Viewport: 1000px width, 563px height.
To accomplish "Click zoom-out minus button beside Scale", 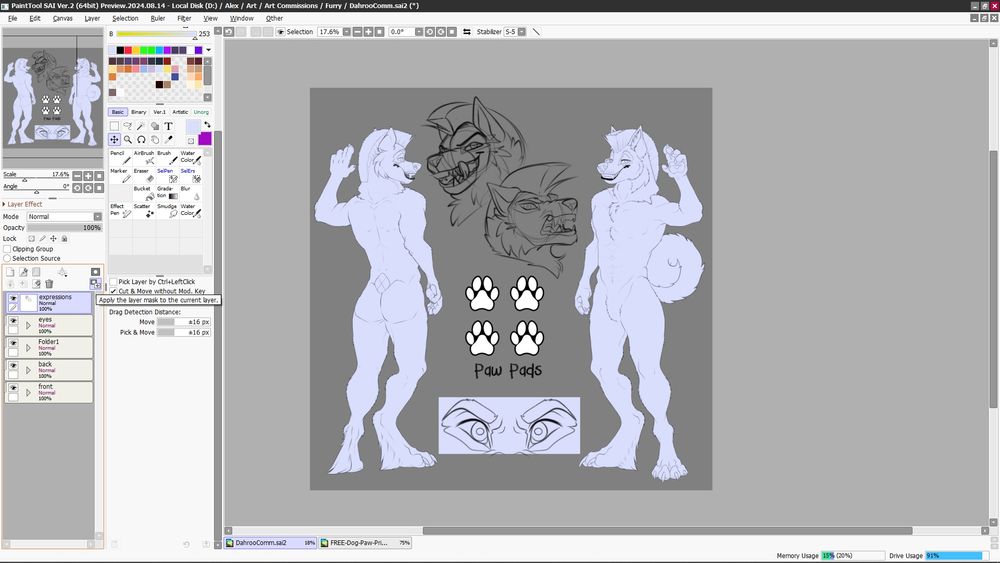I will tap(77, 176).
